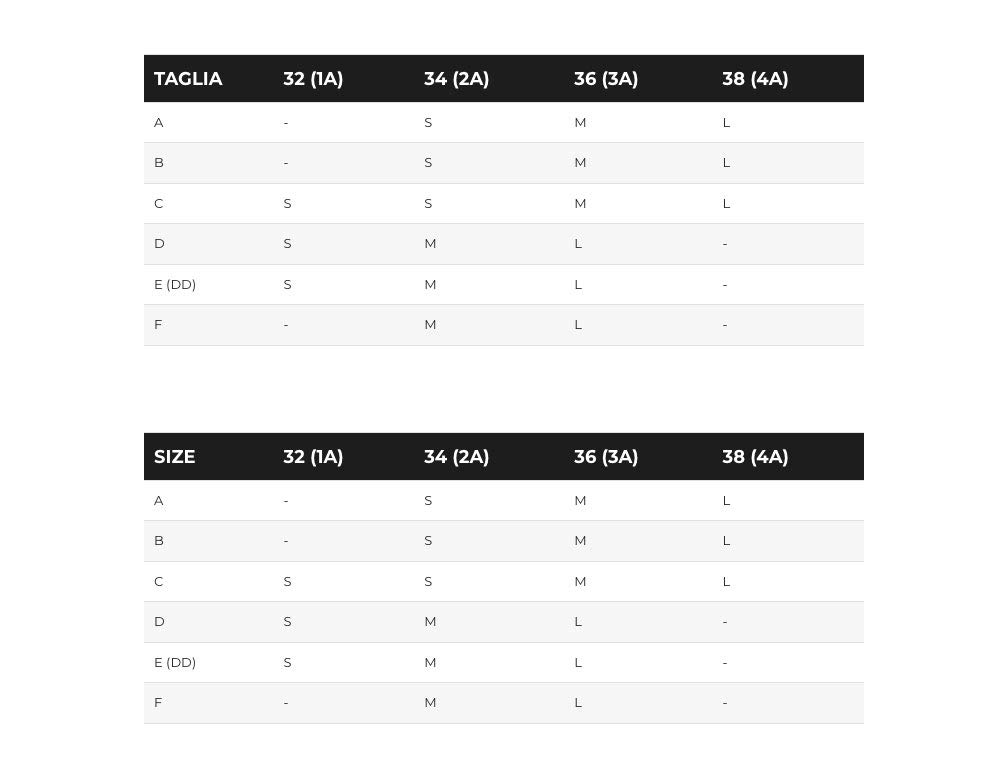Click the L cell in row F, SIZE table
The image size is (1000, 781).
tap(578, 703)
